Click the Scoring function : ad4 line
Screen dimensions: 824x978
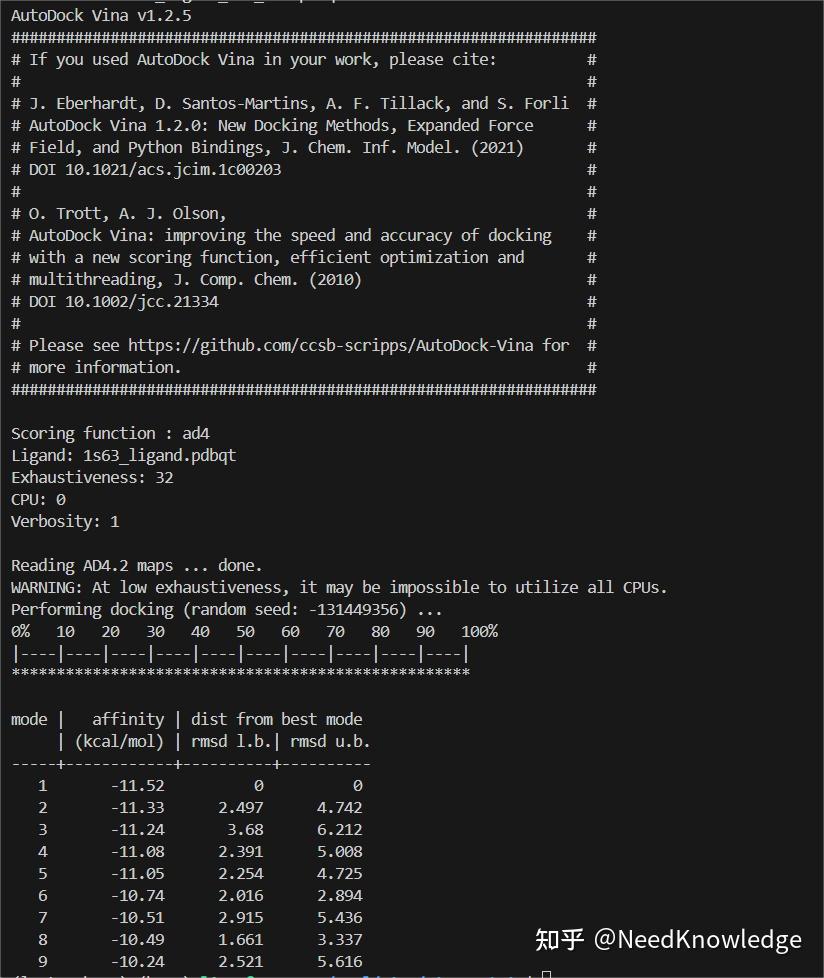click(110, 433)
